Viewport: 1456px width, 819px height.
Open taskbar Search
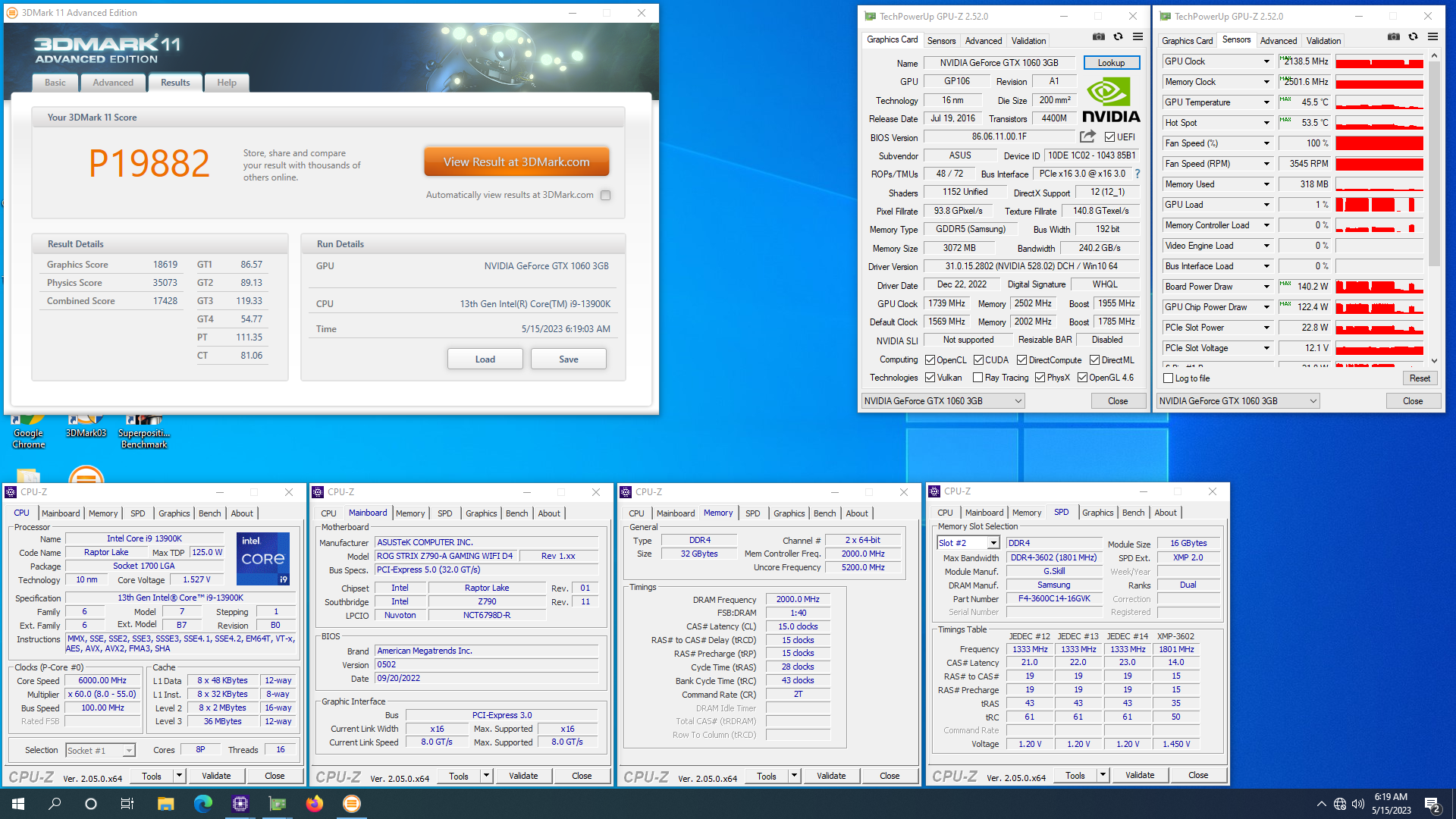pyautogui.click(x=55, y=804)
